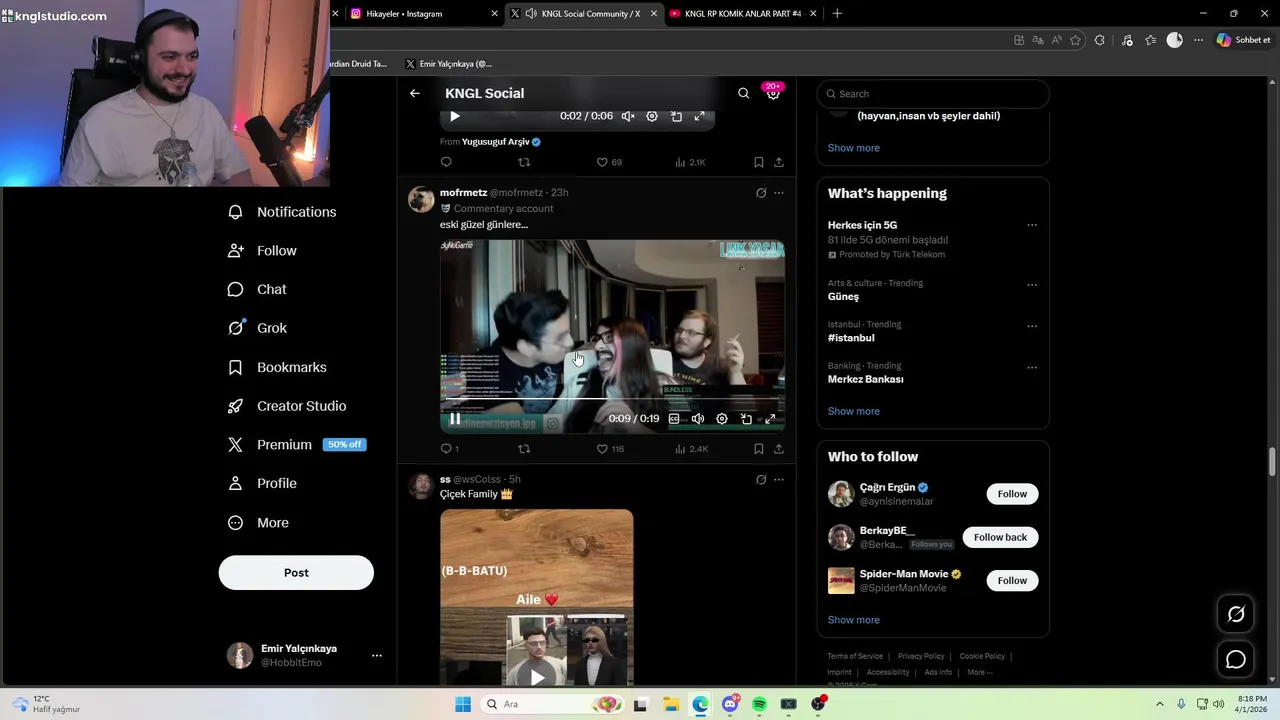Open Grok floating button at bottom right
Screen dimensions: 1280x720
(1236, 615)
